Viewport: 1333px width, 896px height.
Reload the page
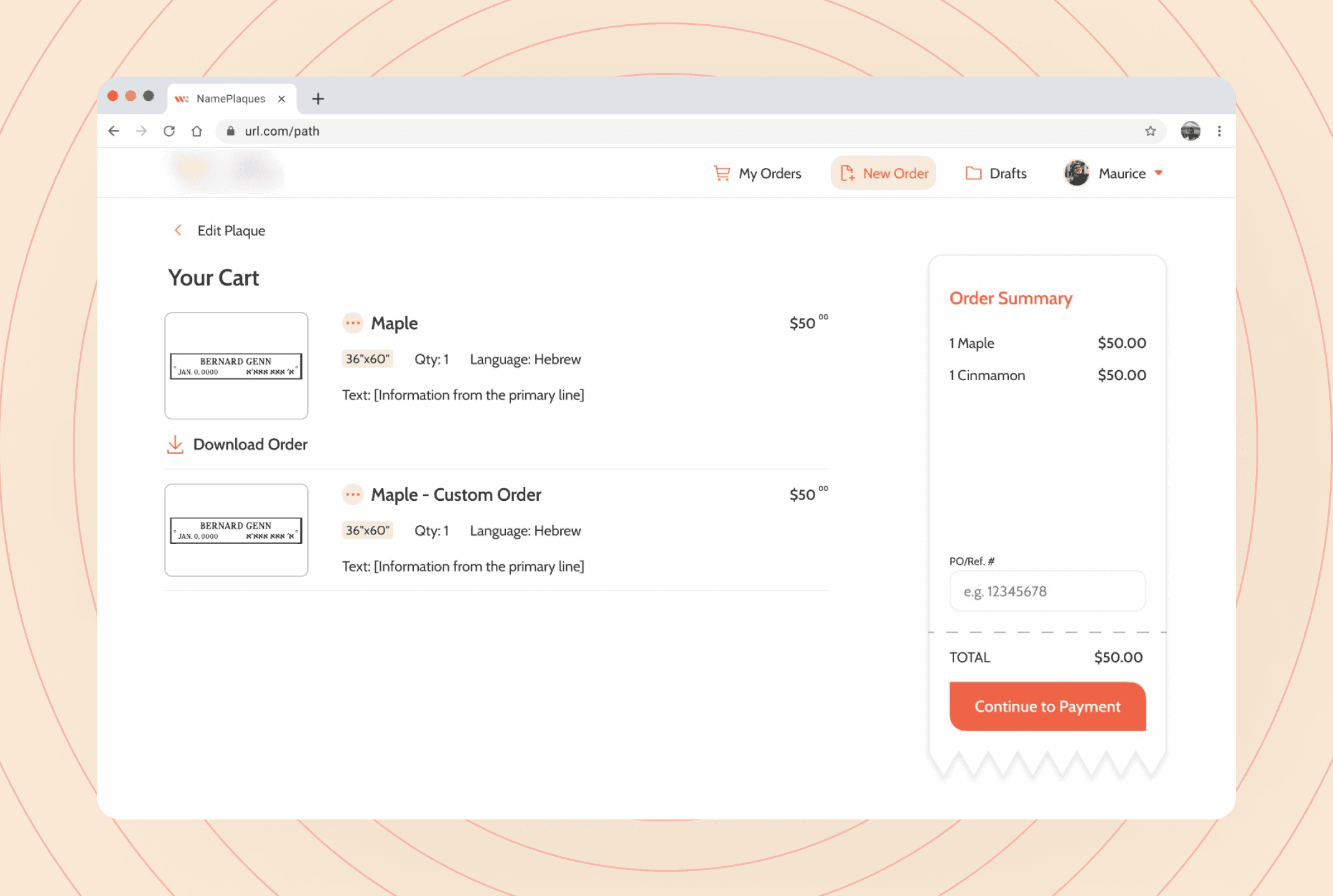point(169,131)
